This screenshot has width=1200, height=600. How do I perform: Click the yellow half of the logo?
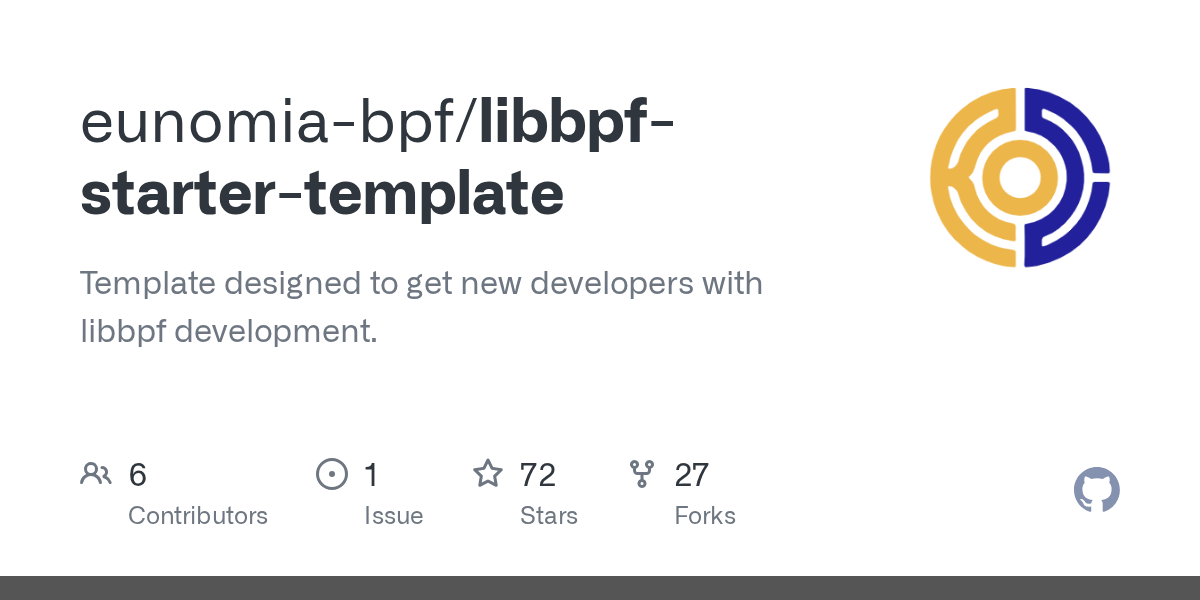(x=955, y=177)
